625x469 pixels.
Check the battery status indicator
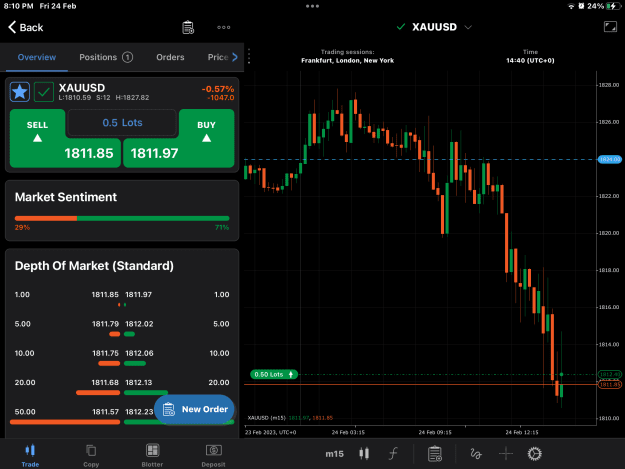(611, 6)
